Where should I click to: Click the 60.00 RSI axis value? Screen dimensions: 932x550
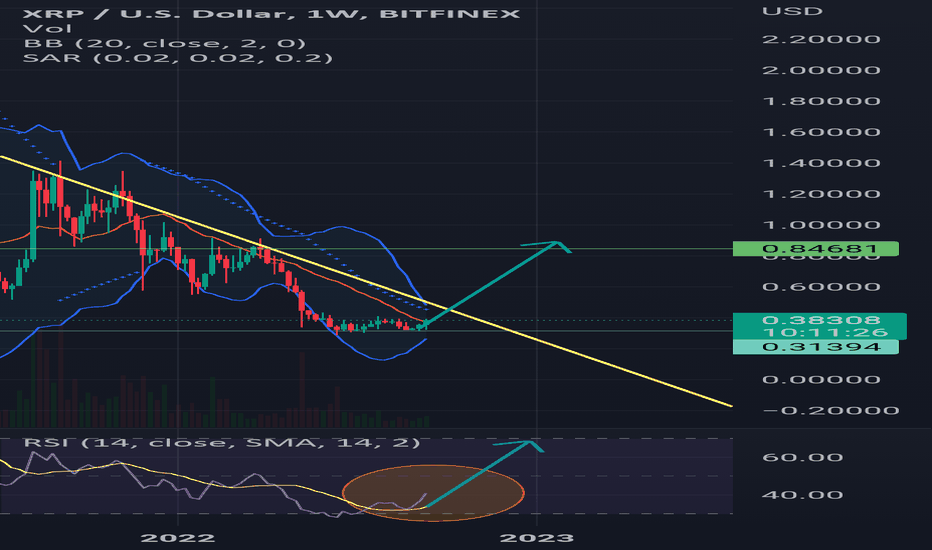[802, 457]
